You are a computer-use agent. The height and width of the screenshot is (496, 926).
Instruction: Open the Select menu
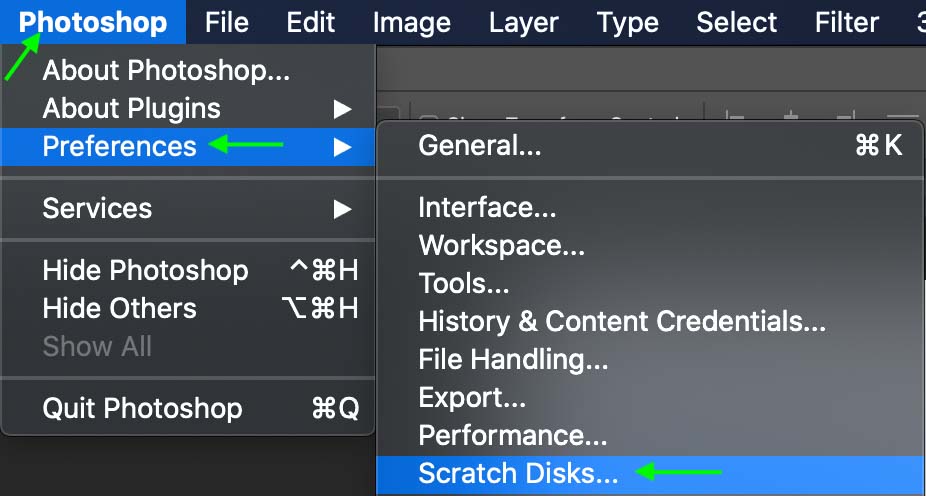736,22
